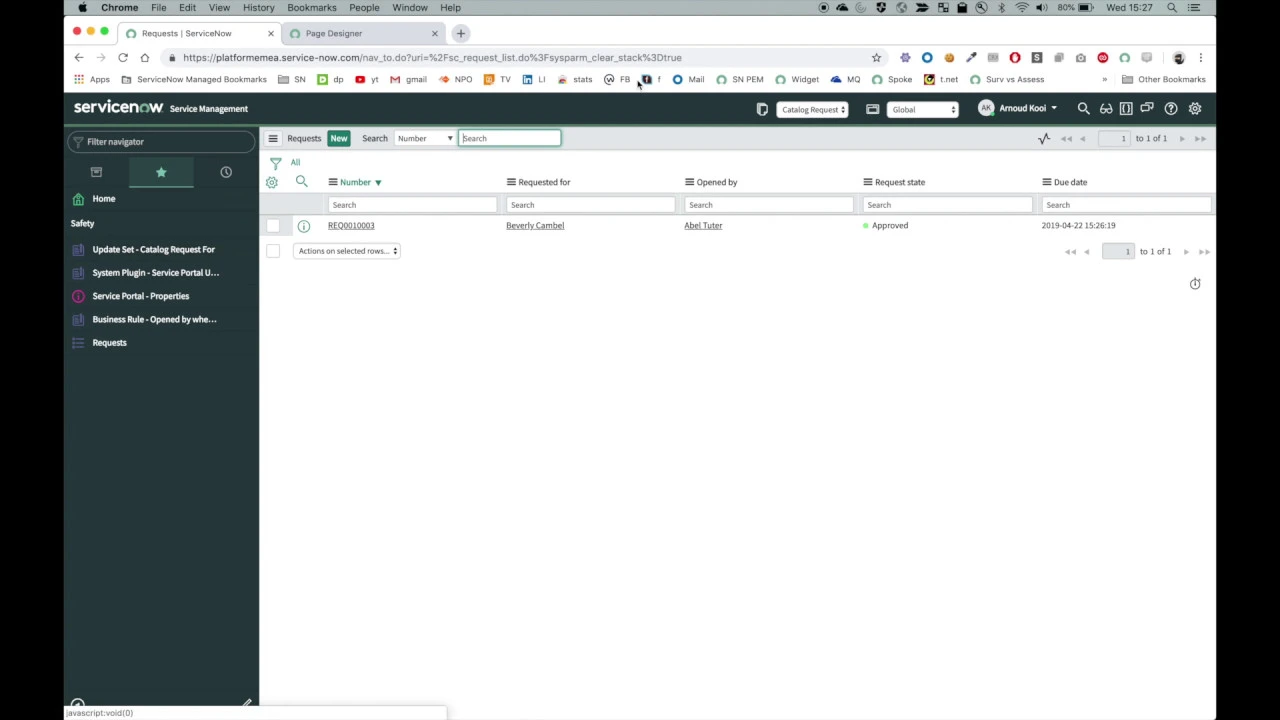This screenshot has width=1280, height=720.
Task: Click the New button to create a request
Action: [x=338, y=138]
